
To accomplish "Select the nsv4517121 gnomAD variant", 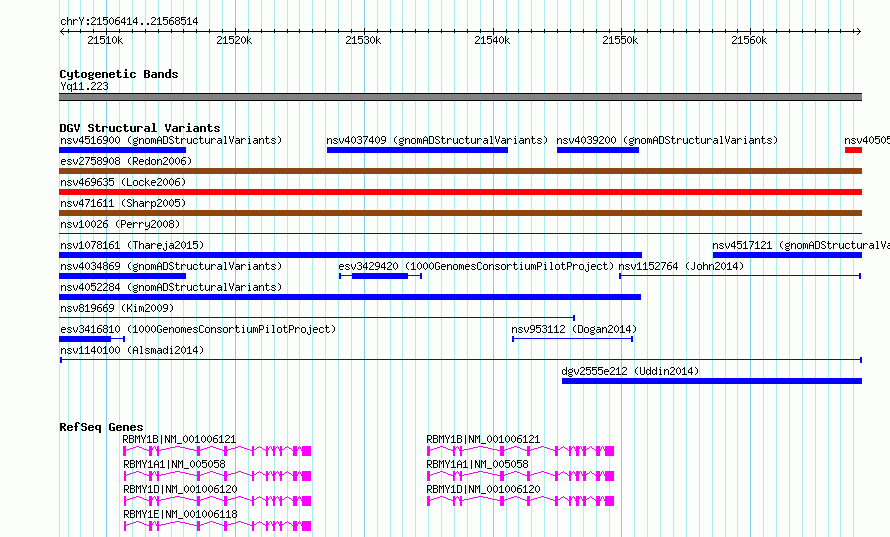I will [x=787, y=255].
